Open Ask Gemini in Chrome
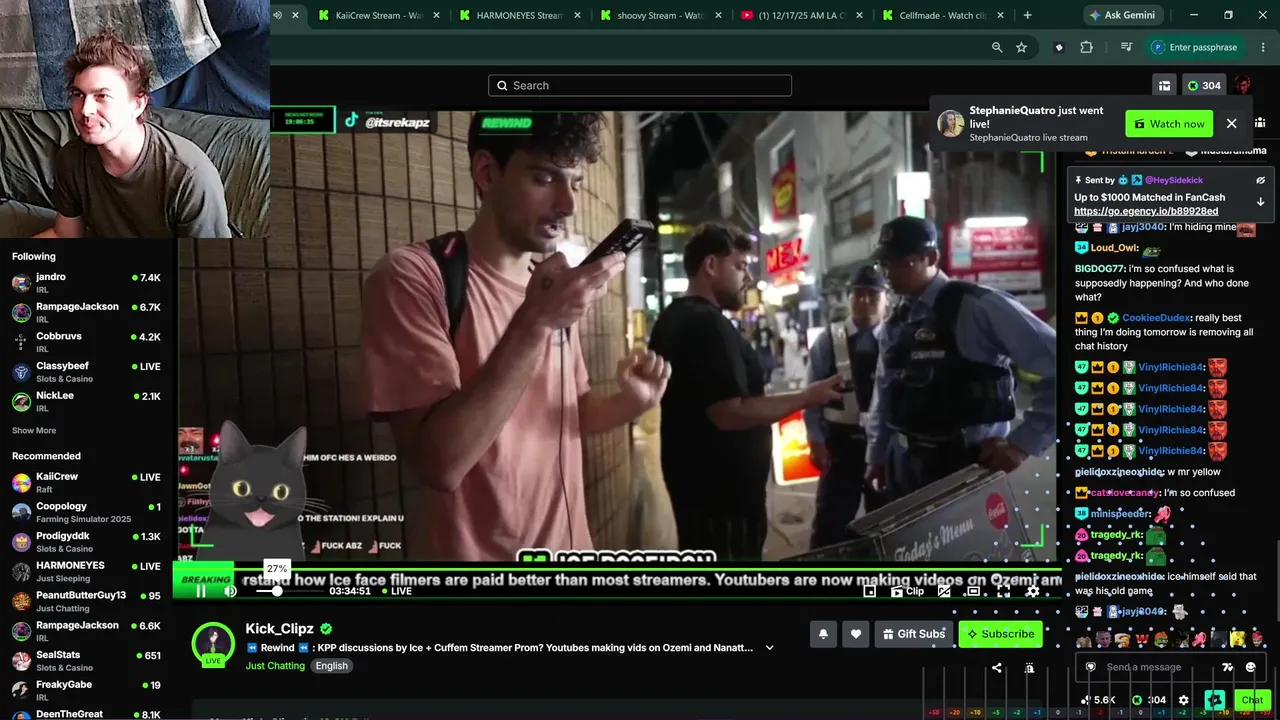 [x=1122, y=15]
